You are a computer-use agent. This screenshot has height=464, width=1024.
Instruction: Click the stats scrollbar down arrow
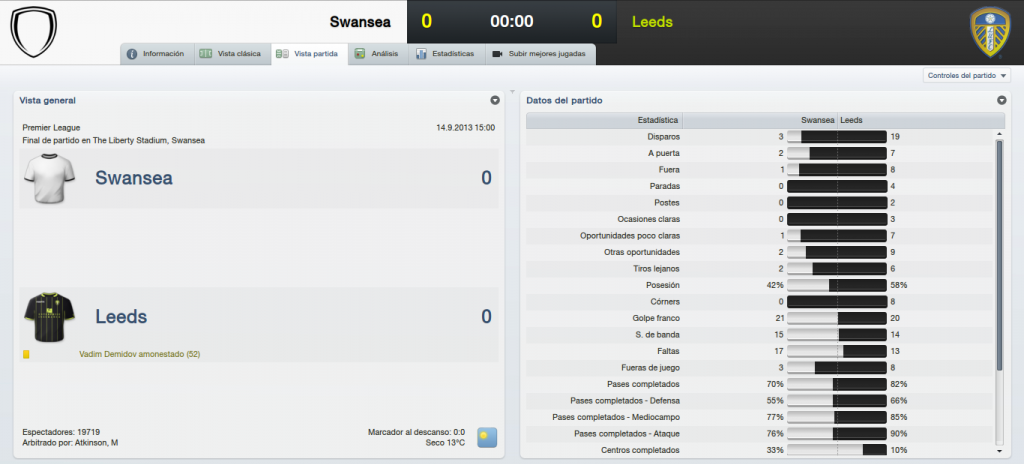[x=999, y=451]
